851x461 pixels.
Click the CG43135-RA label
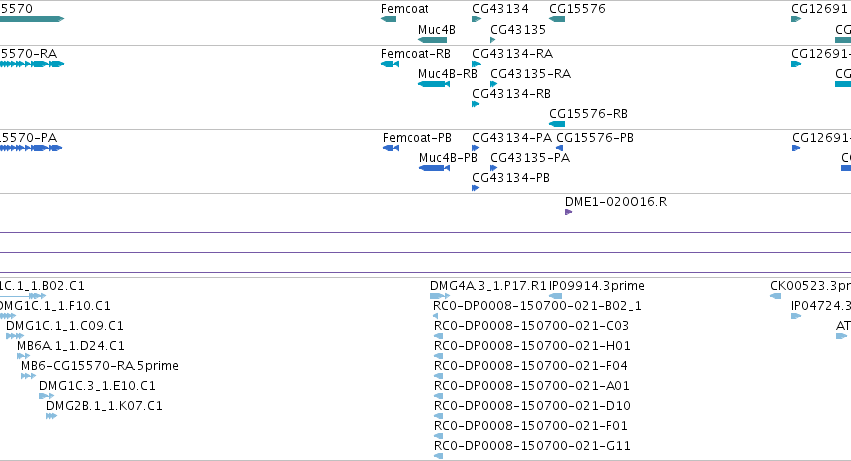(x=530, y=74)
